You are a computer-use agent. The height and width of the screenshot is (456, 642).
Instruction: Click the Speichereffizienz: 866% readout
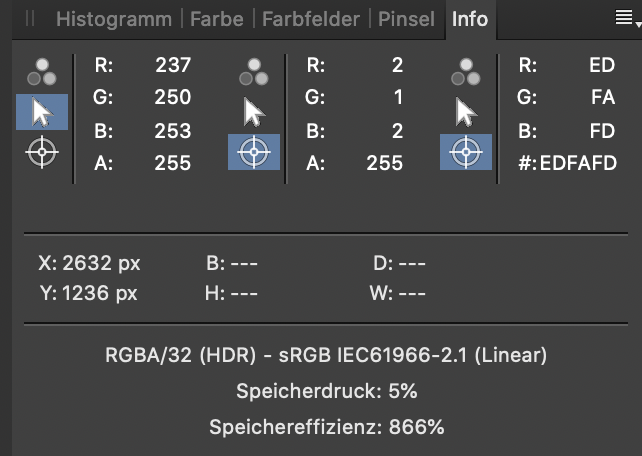click(327, 427)
